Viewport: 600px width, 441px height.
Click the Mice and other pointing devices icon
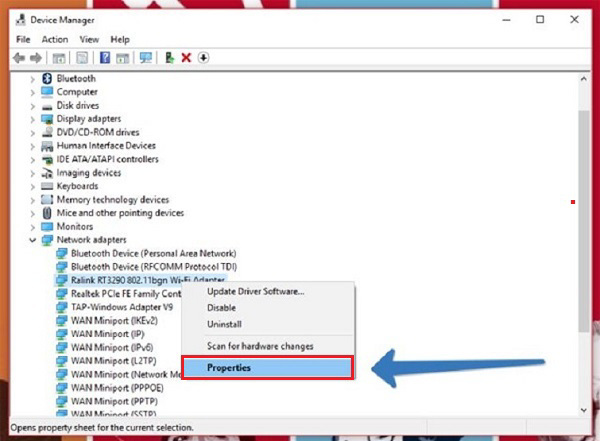coord(47,213)
